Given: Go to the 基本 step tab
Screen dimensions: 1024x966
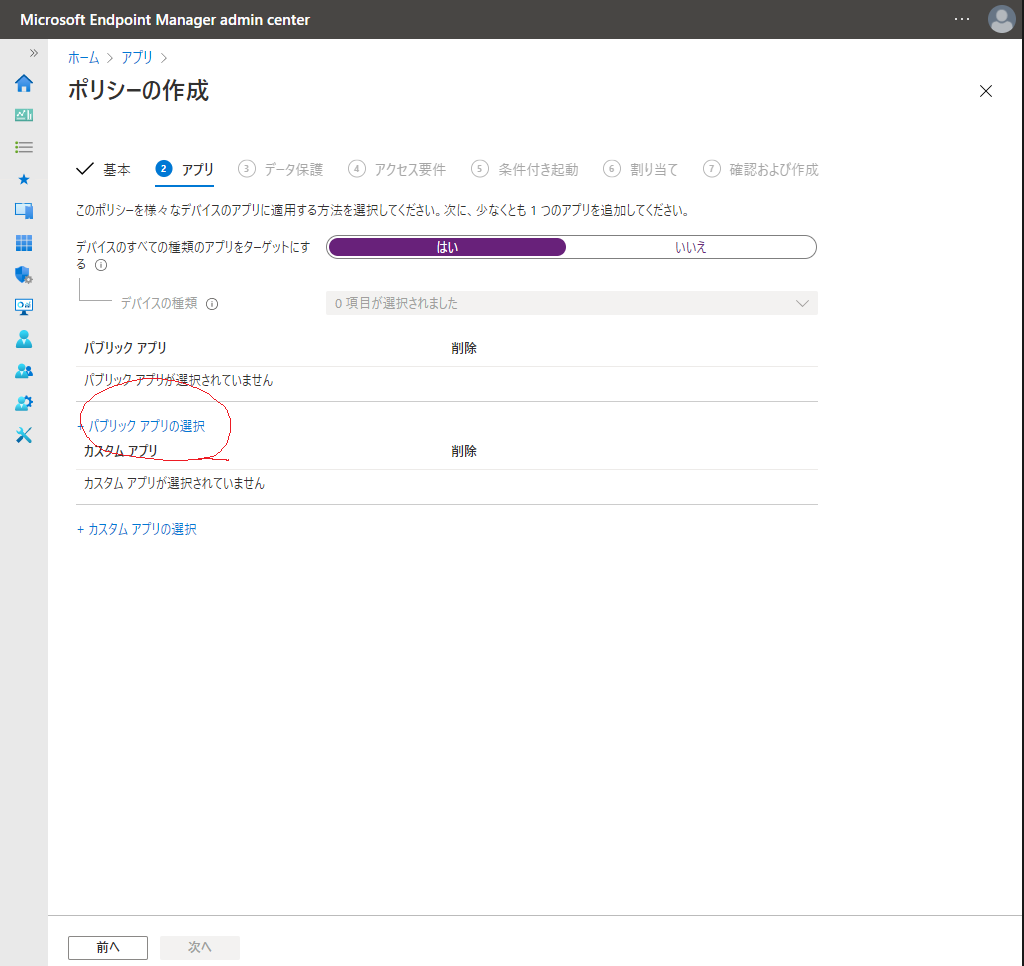Looking at the screenshot, I should [103, 170].
